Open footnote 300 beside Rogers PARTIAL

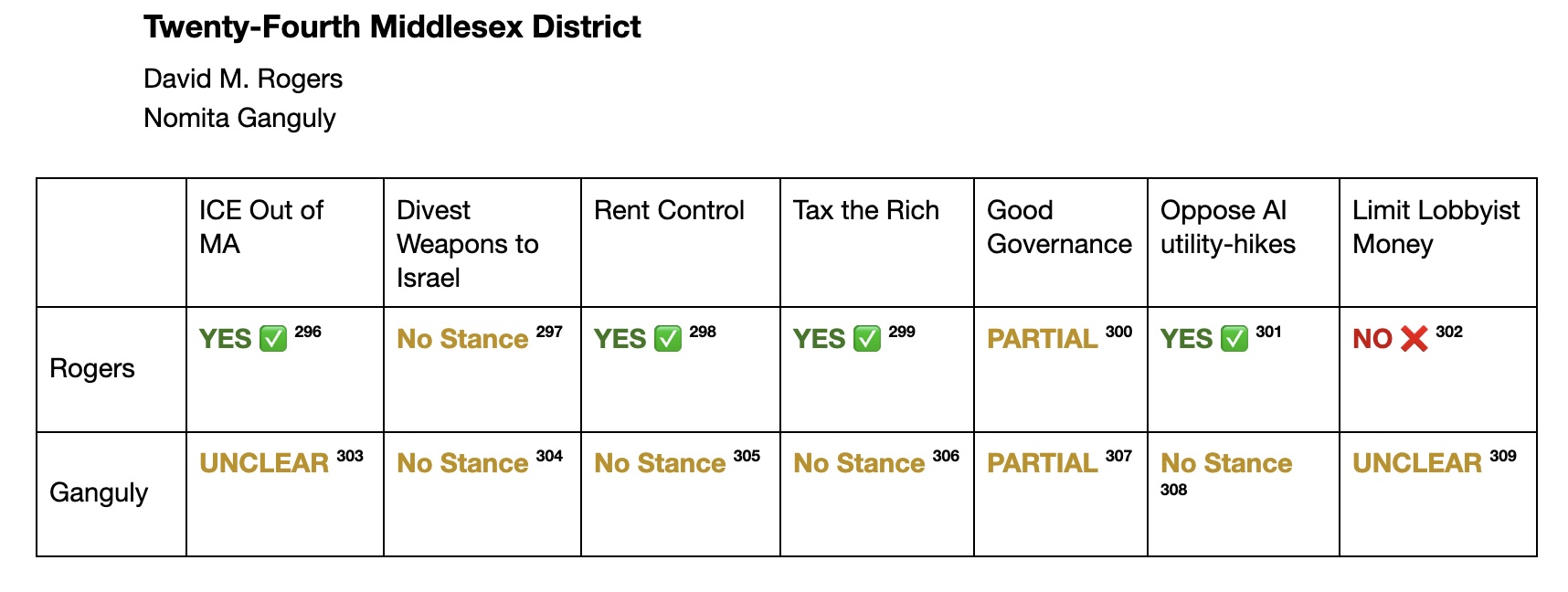(x=1118, y=332)
